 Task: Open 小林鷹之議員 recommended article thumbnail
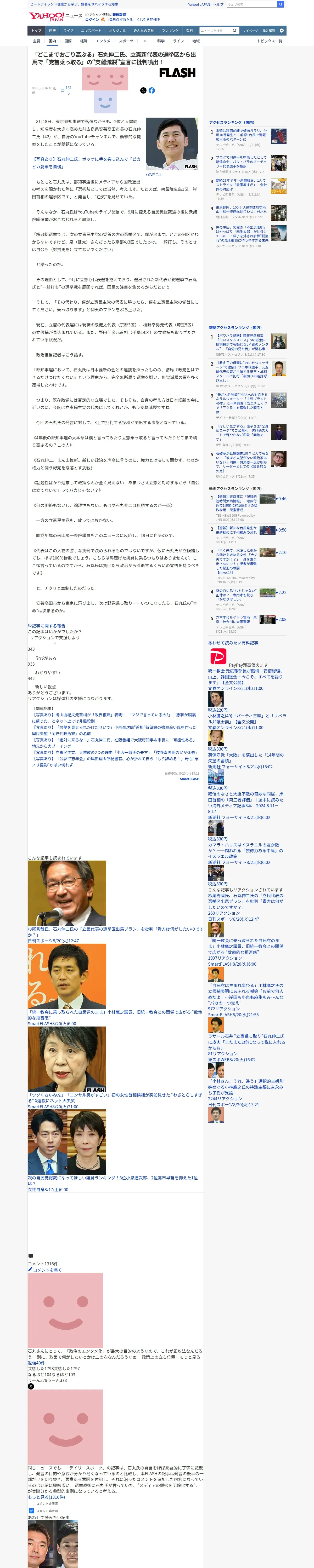point(66,976)
